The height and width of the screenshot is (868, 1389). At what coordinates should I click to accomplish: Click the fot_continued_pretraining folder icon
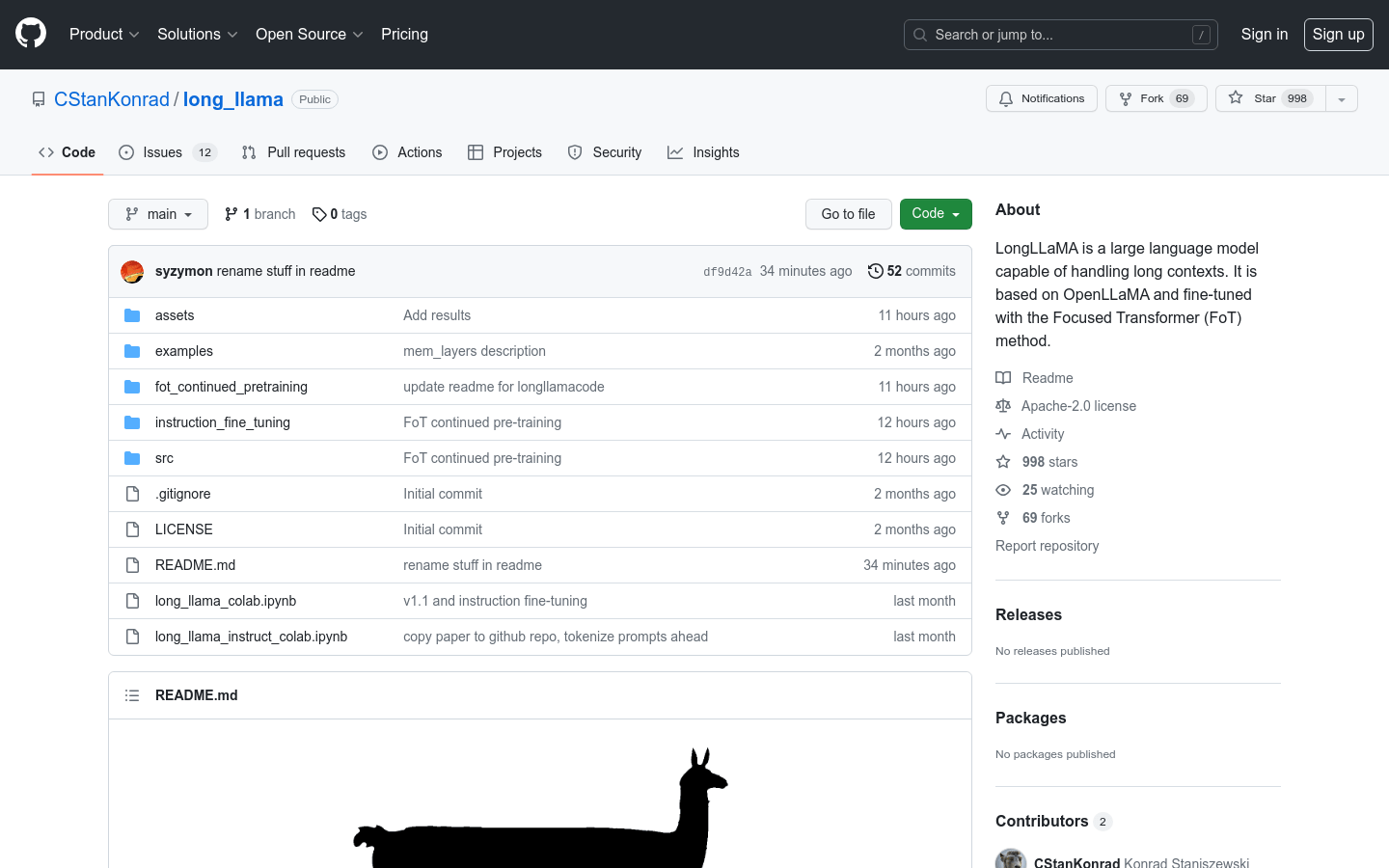tap(132, 387)
